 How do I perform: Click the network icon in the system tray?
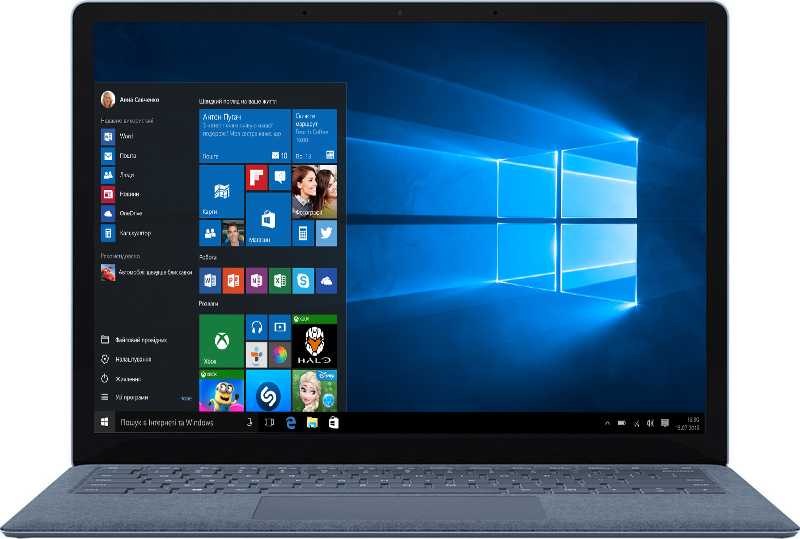pos(636,423)
